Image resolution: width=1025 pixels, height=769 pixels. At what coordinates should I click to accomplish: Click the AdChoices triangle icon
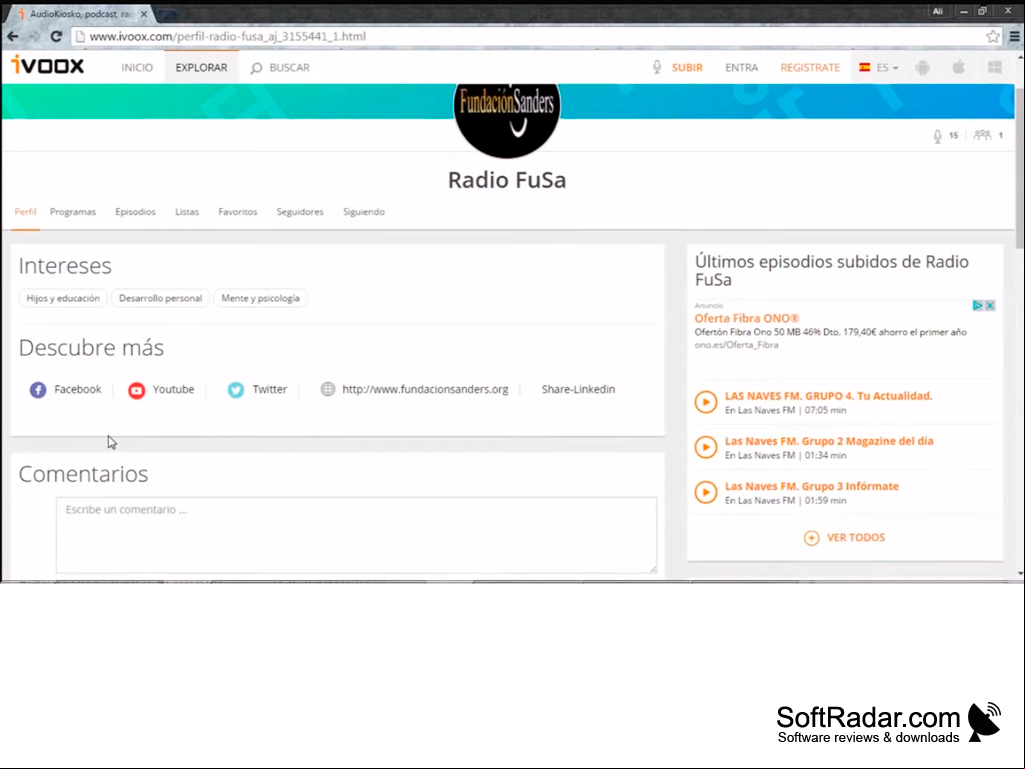coord(977,305)
